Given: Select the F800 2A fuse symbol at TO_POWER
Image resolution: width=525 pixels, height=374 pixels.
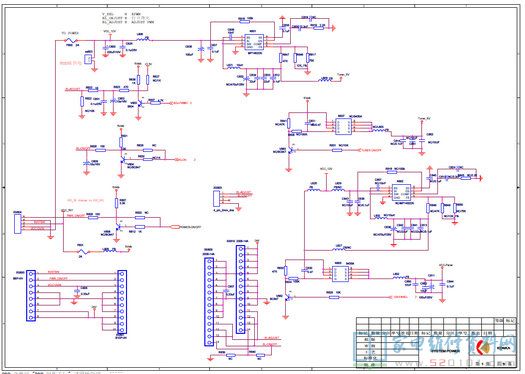Looking at the screenshot, I should click(x=71, y=41).
